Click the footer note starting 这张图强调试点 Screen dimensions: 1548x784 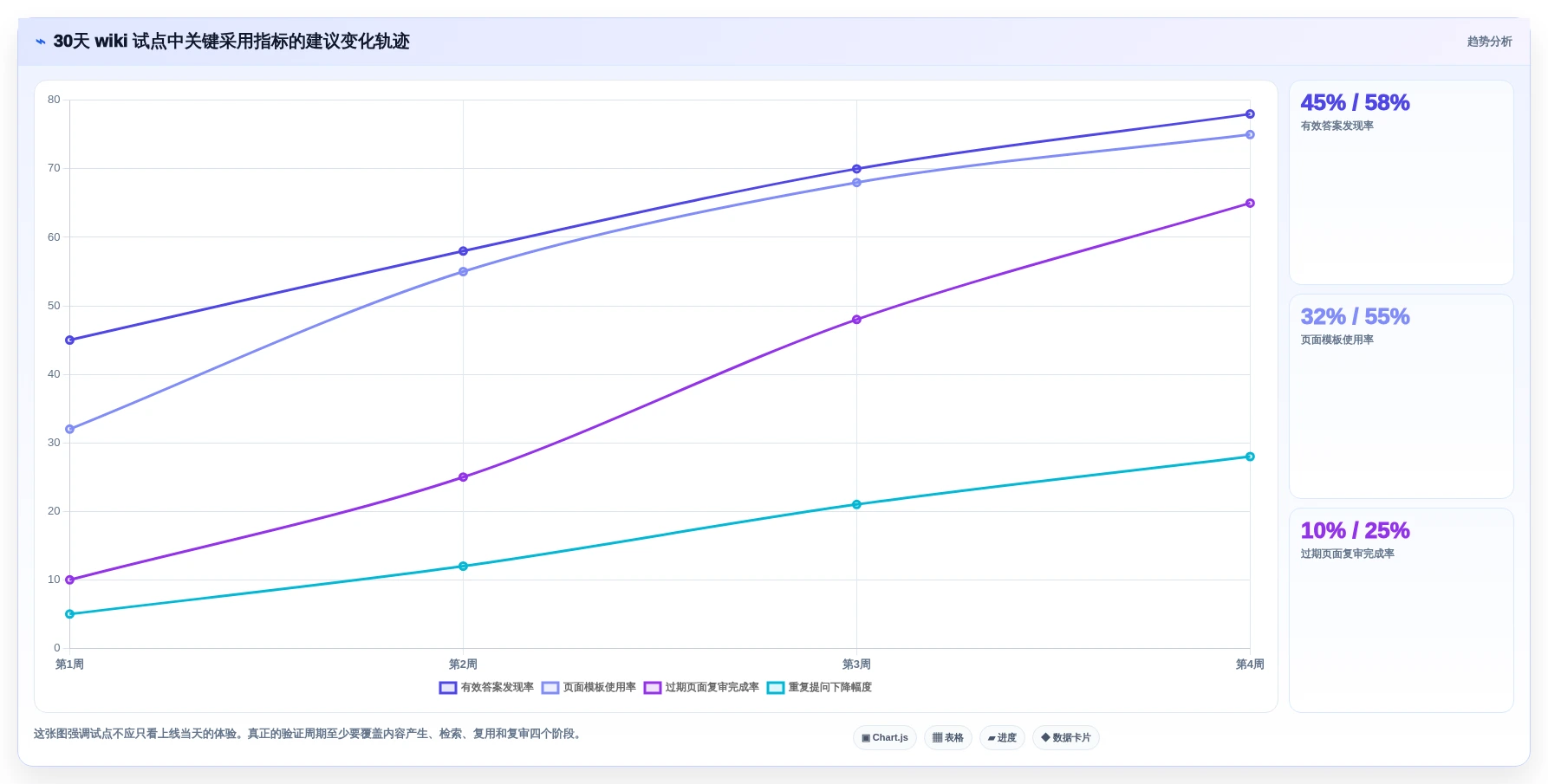pyautogui.click(x=309, y=734)
